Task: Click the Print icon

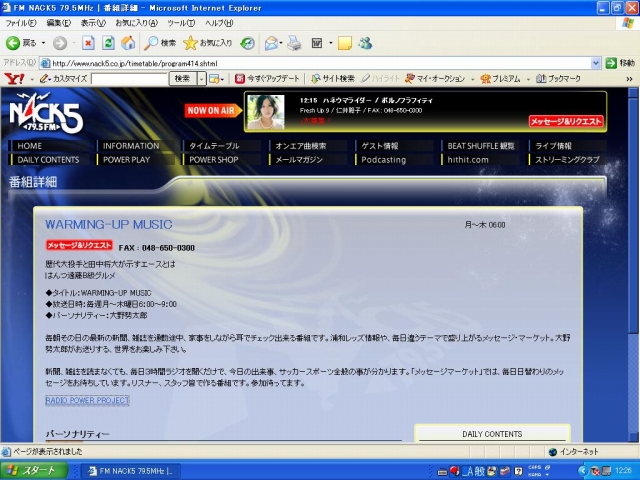Action: click(x=294, y=43)
